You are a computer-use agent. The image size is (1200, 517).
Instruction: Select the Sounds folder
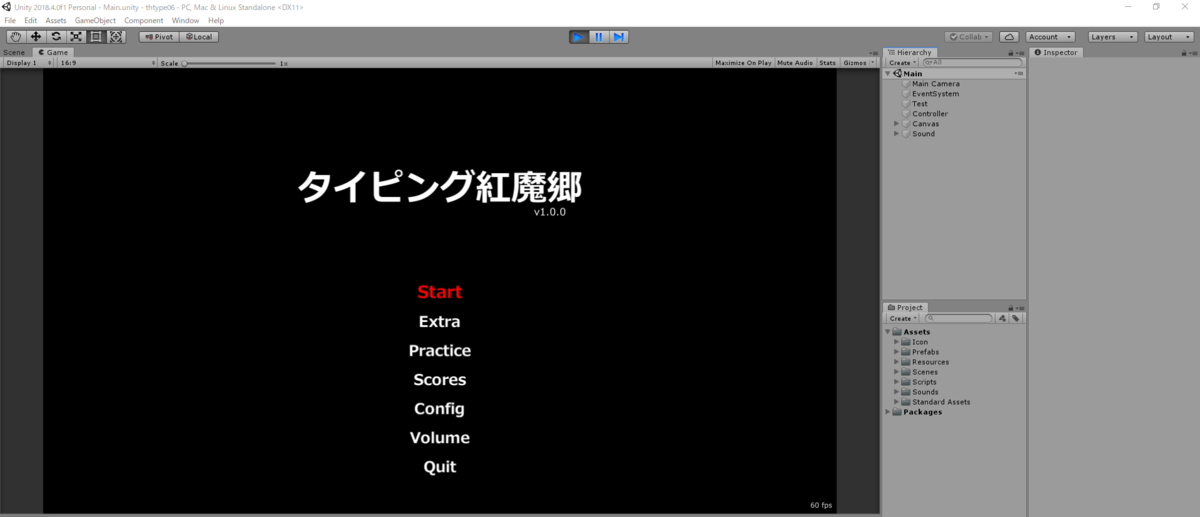(x=919, y=392)
